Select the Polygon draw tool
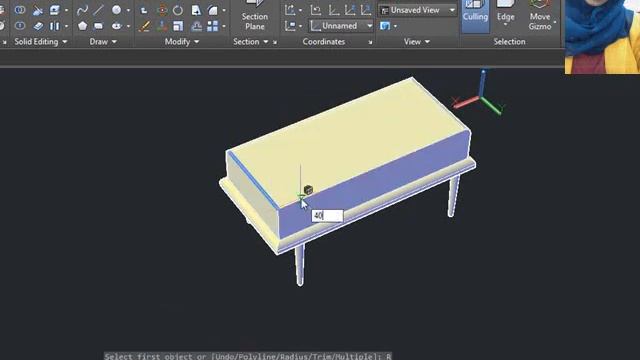This screenshot has width=640, height=360. click(82, 26)
